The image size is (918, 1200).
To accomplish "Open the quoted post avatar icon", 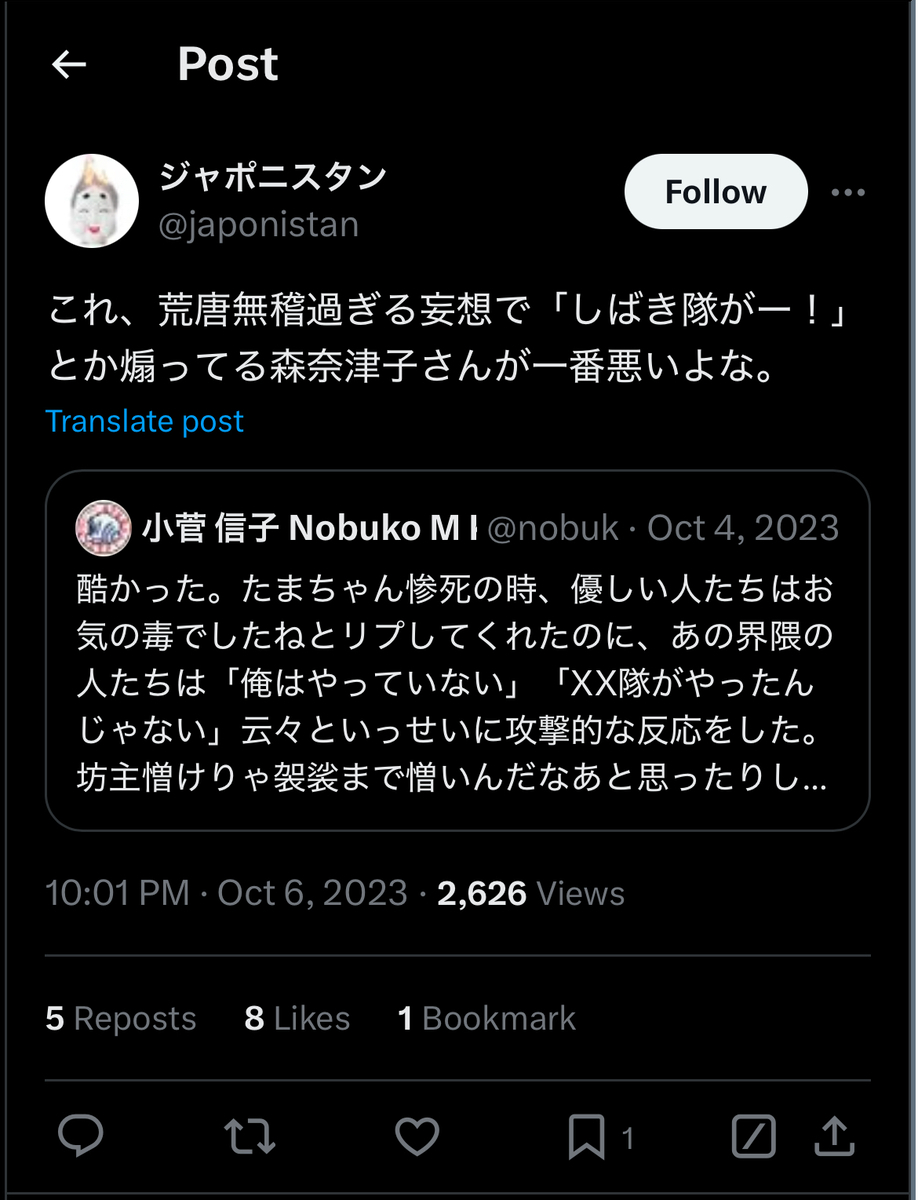I will (x=102, y=527).
